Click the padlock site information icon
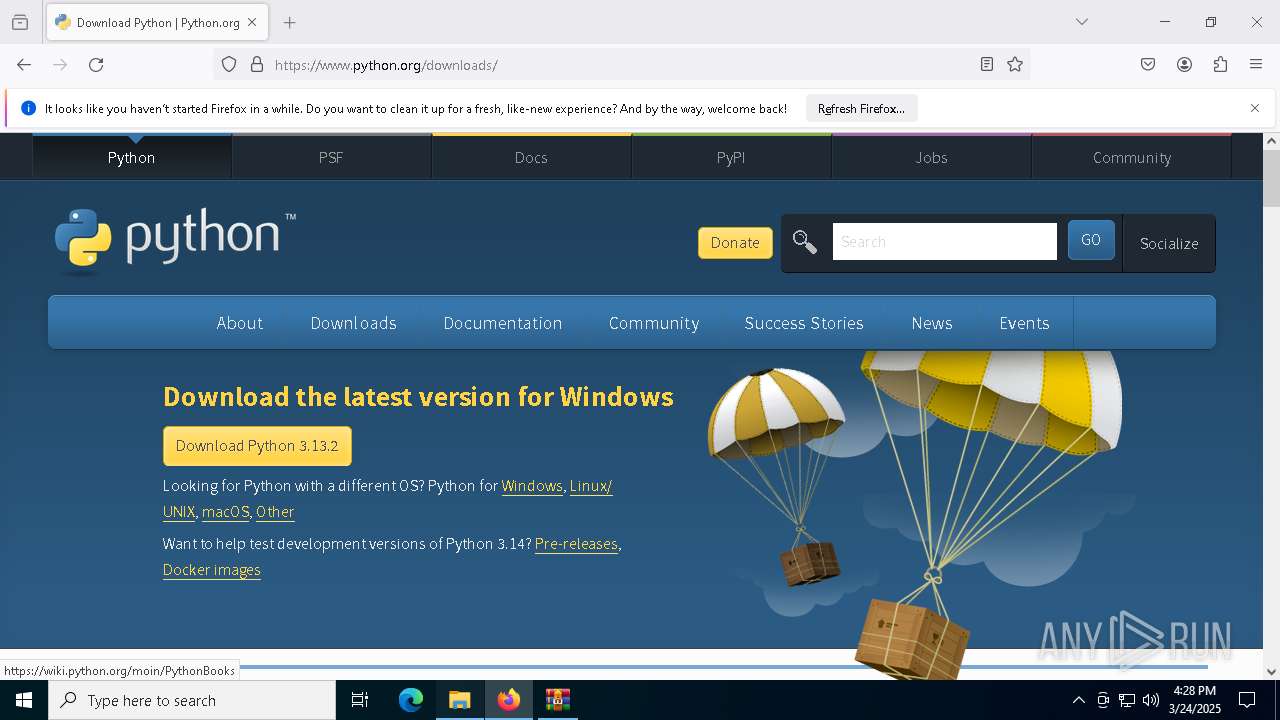Screen dimensions: 1280x720 pos(257,65)
